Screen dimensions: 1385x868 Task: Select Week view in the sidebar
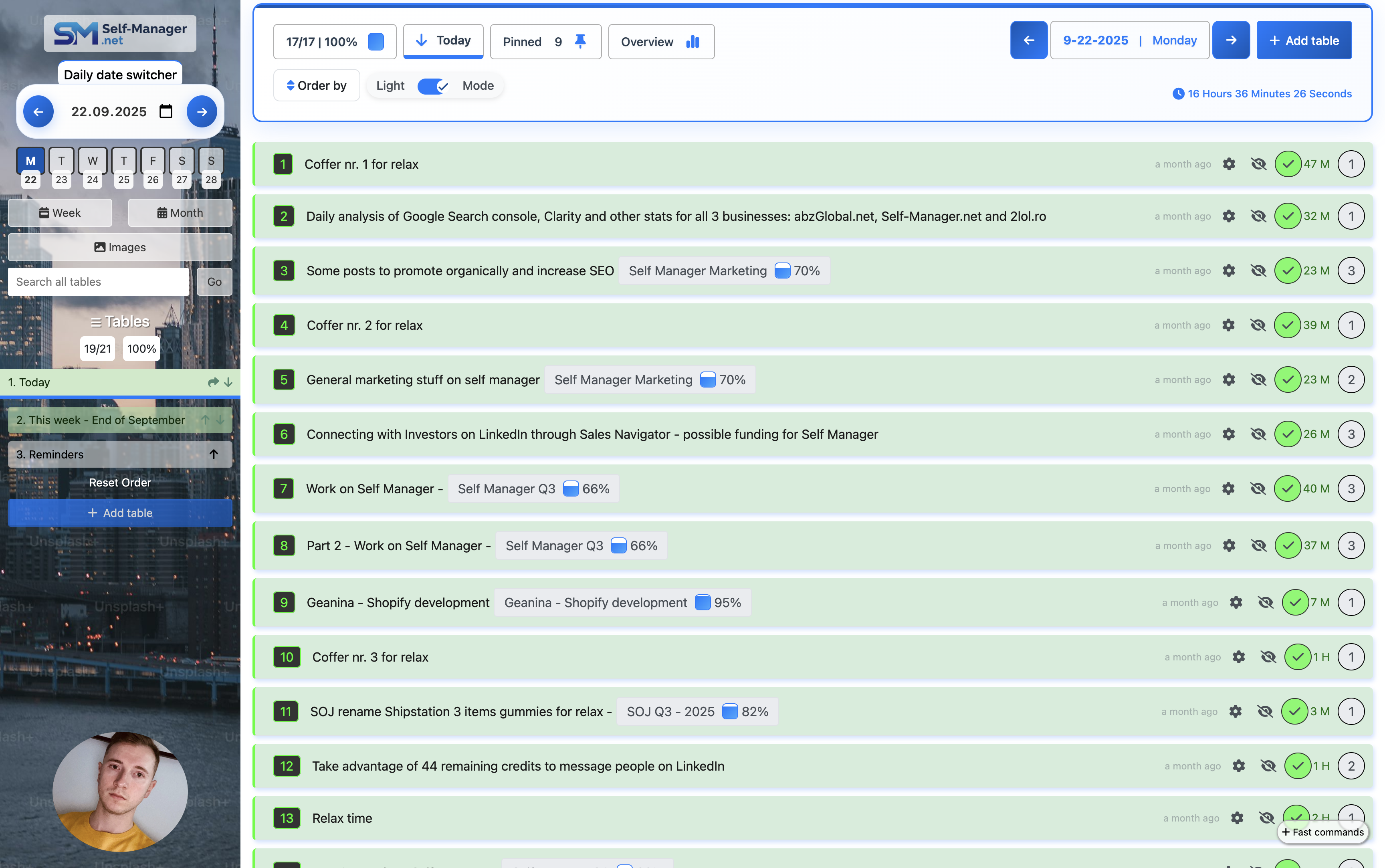pos(60,212)
